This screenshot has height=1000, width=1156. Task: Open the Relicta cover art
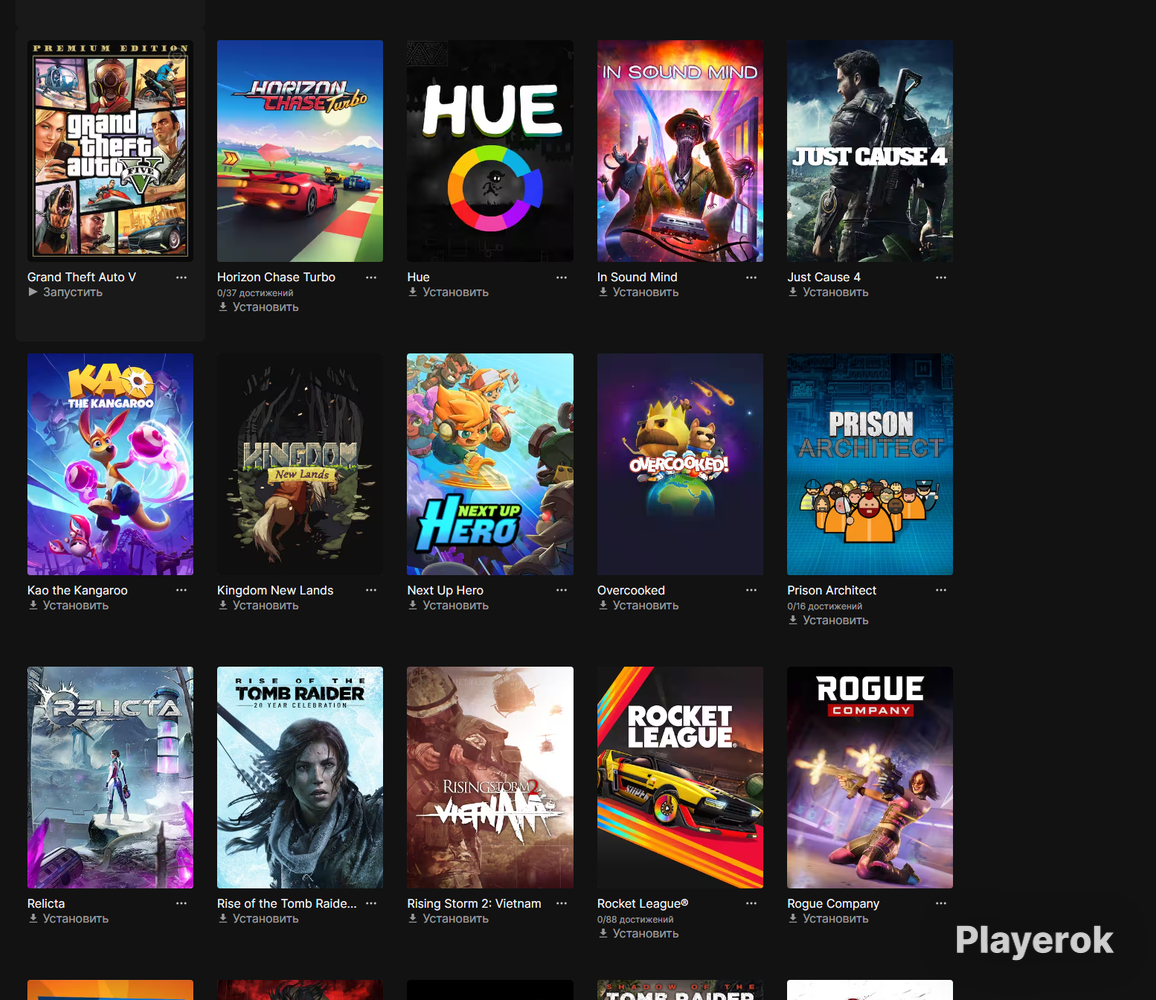[111, 778]
